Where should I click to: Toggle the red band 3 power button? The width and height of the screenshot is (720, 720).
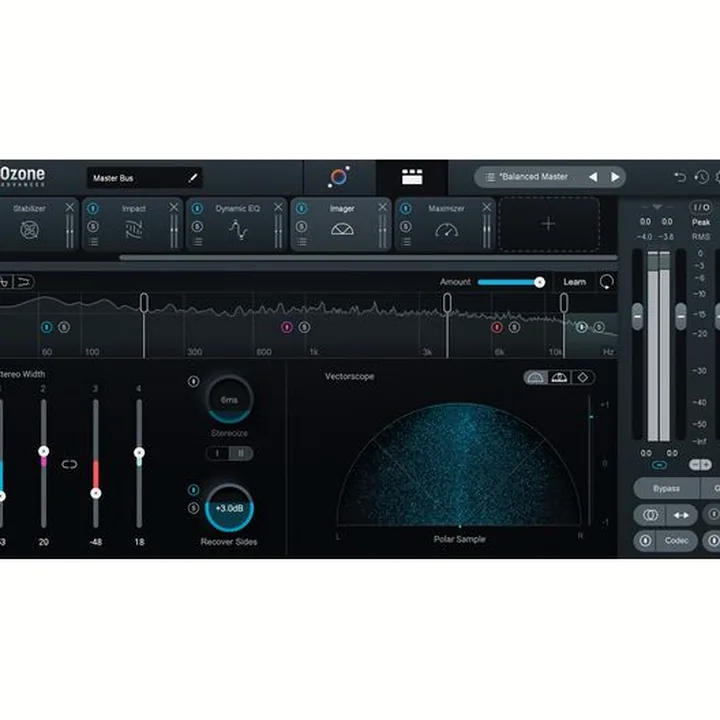(x=497, y=327)
